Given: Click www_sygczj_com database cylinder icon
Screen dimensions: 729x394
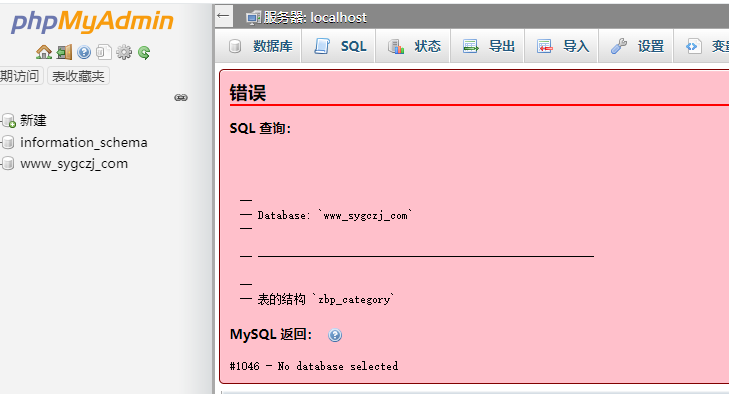Looking at the screenshot, I should (8, 164).
